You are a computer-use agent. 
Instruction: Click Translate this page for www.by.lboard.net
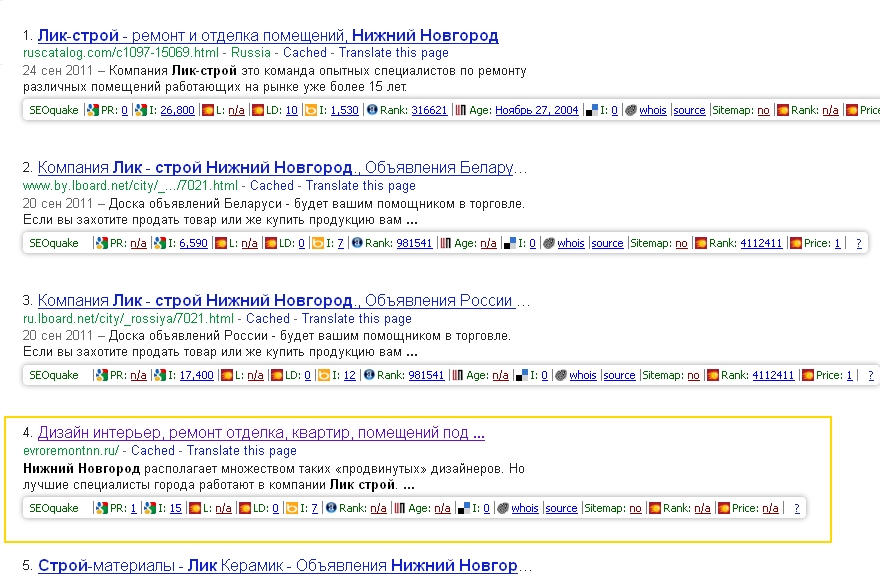[x=360, y=186]
